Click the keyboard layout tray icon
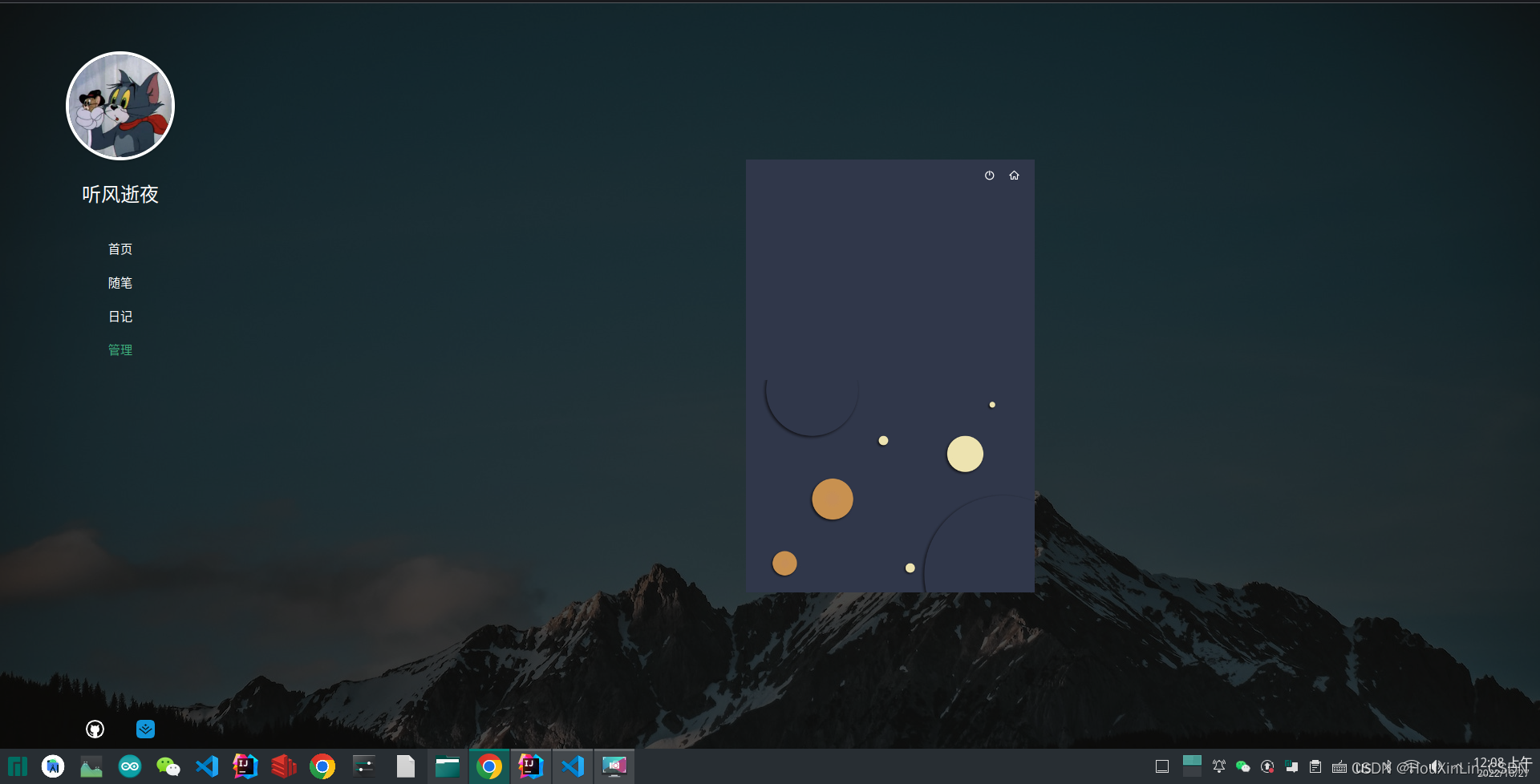Screen dimensions: 1540x784 1339,766
